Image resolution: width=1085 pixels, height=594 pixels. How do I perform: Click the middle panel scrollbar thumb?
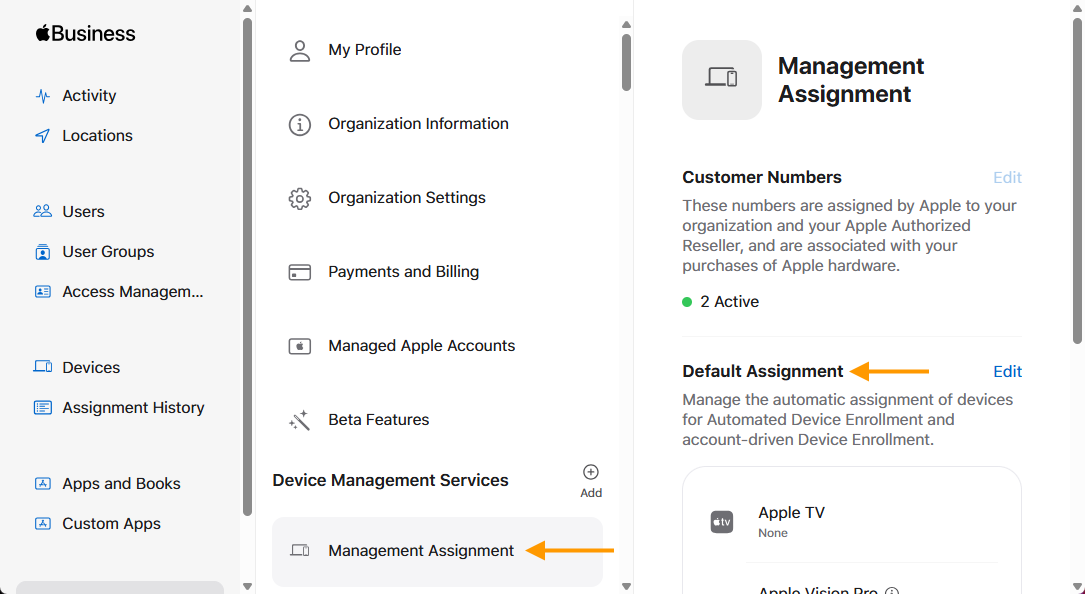626,62
